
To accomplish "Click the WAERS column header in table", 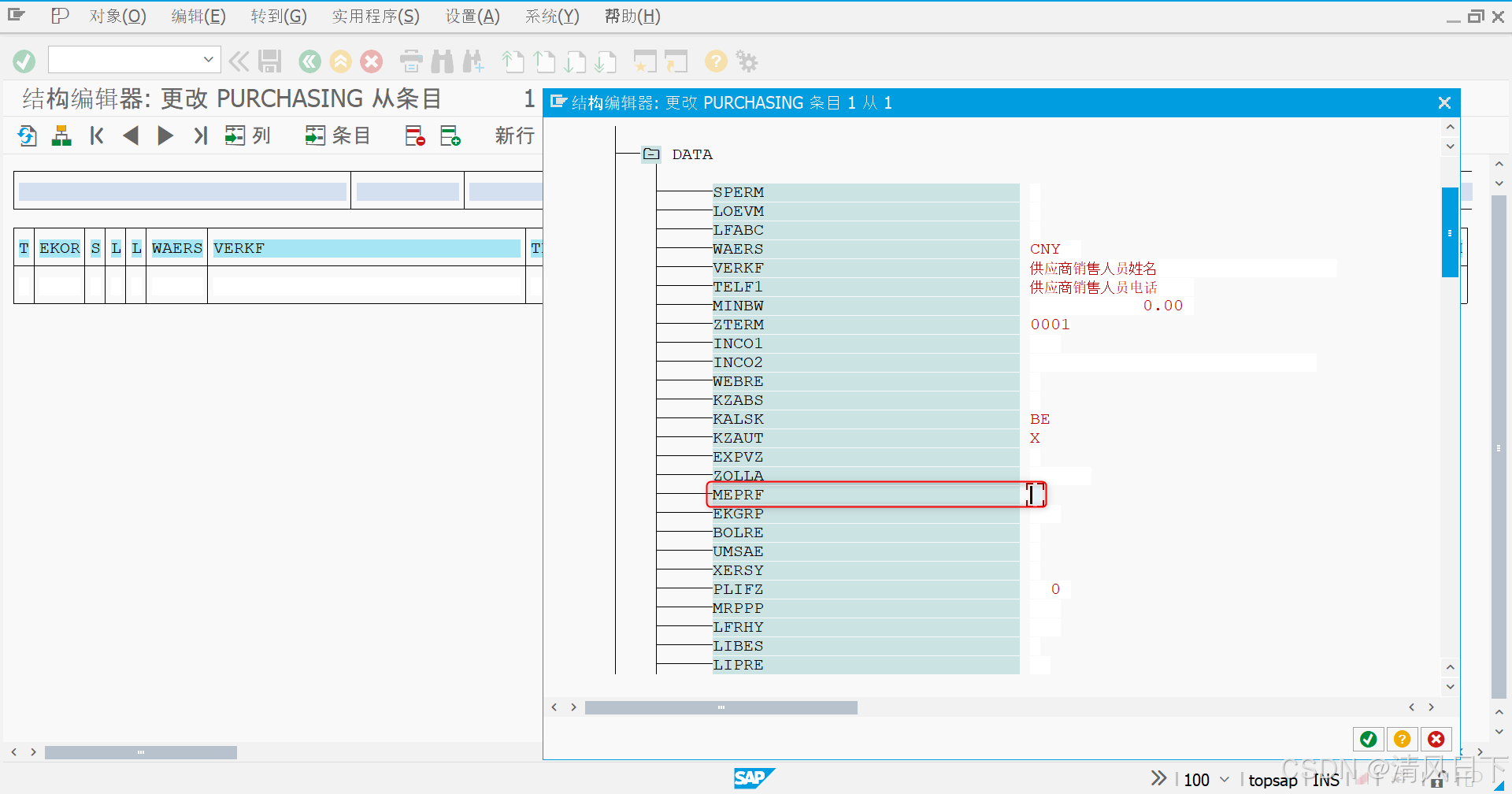I will click(177, 248).
